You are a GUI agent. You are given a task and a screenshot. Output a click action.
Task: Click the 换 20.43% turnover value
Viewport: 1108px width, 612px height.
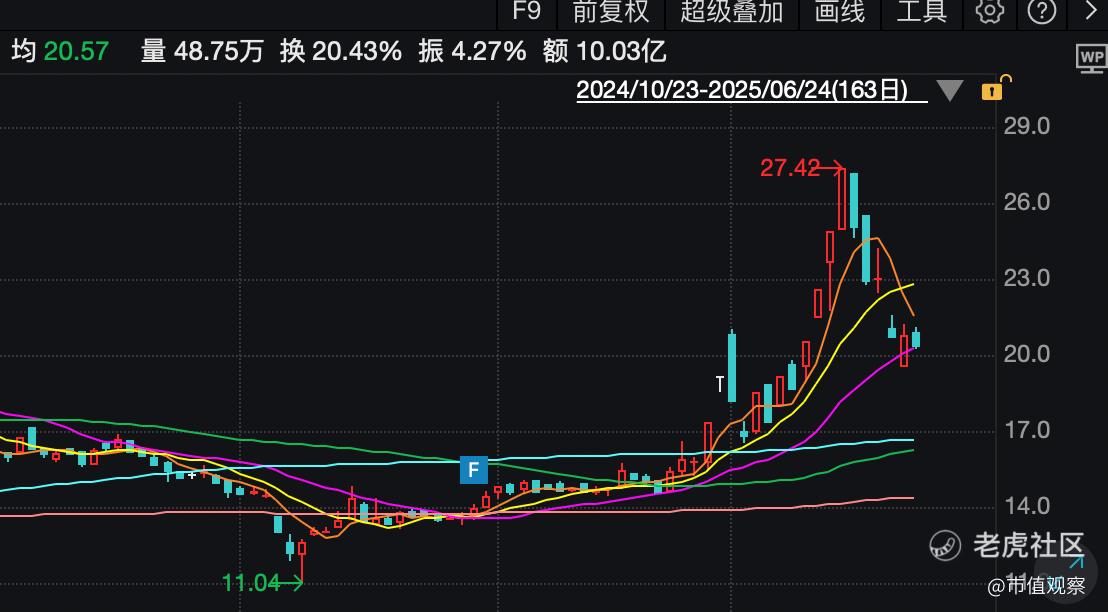tap(341, 51)
